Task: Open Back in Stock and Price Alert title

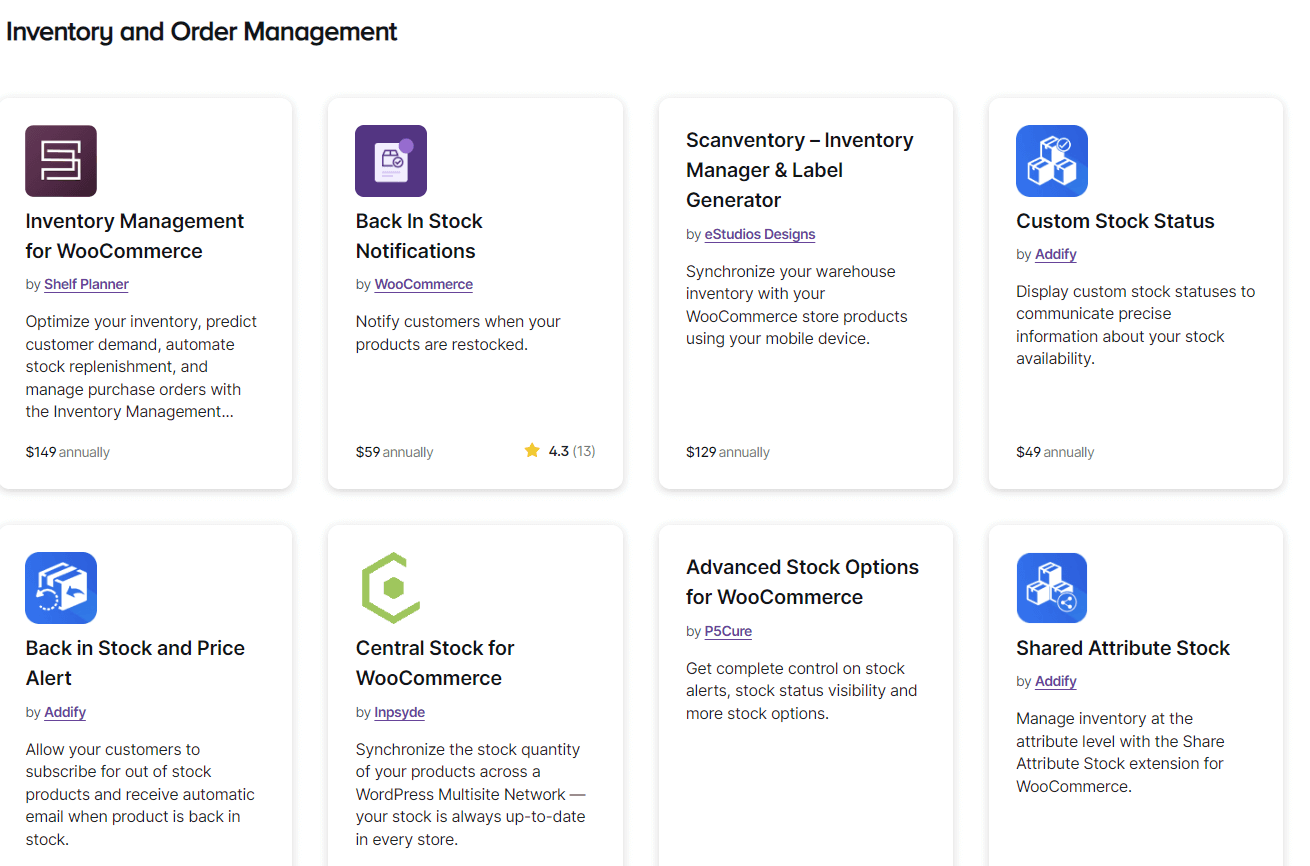Action: (x=135, y=663)
